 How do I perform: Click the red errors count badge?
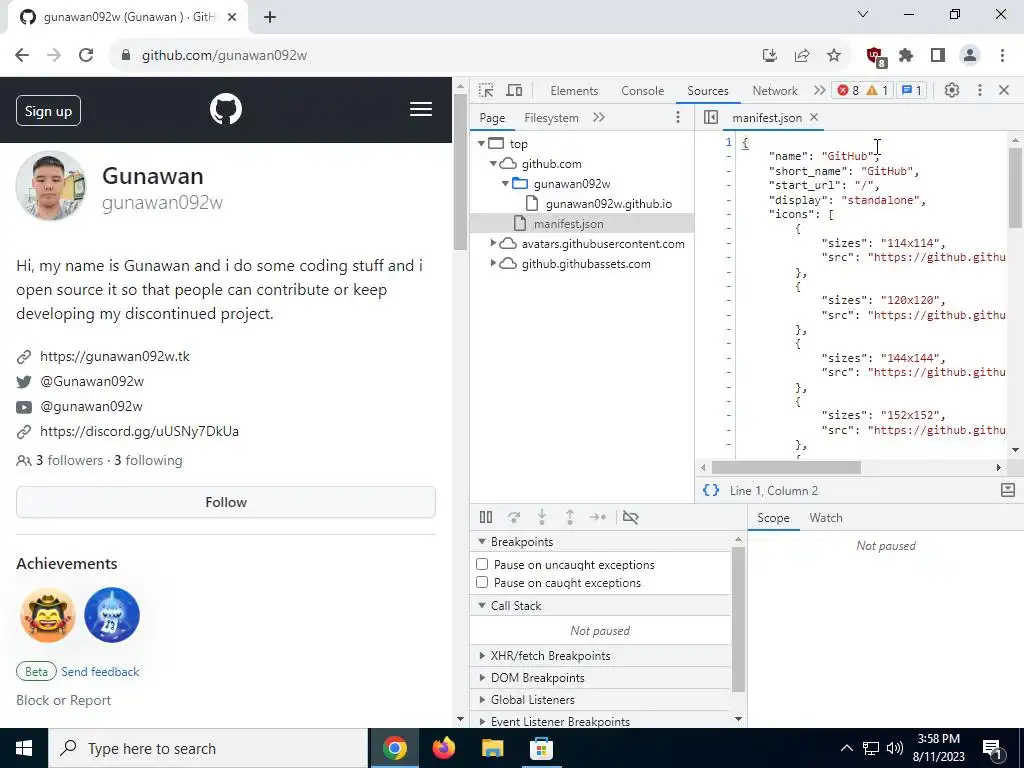click(848, 90)
